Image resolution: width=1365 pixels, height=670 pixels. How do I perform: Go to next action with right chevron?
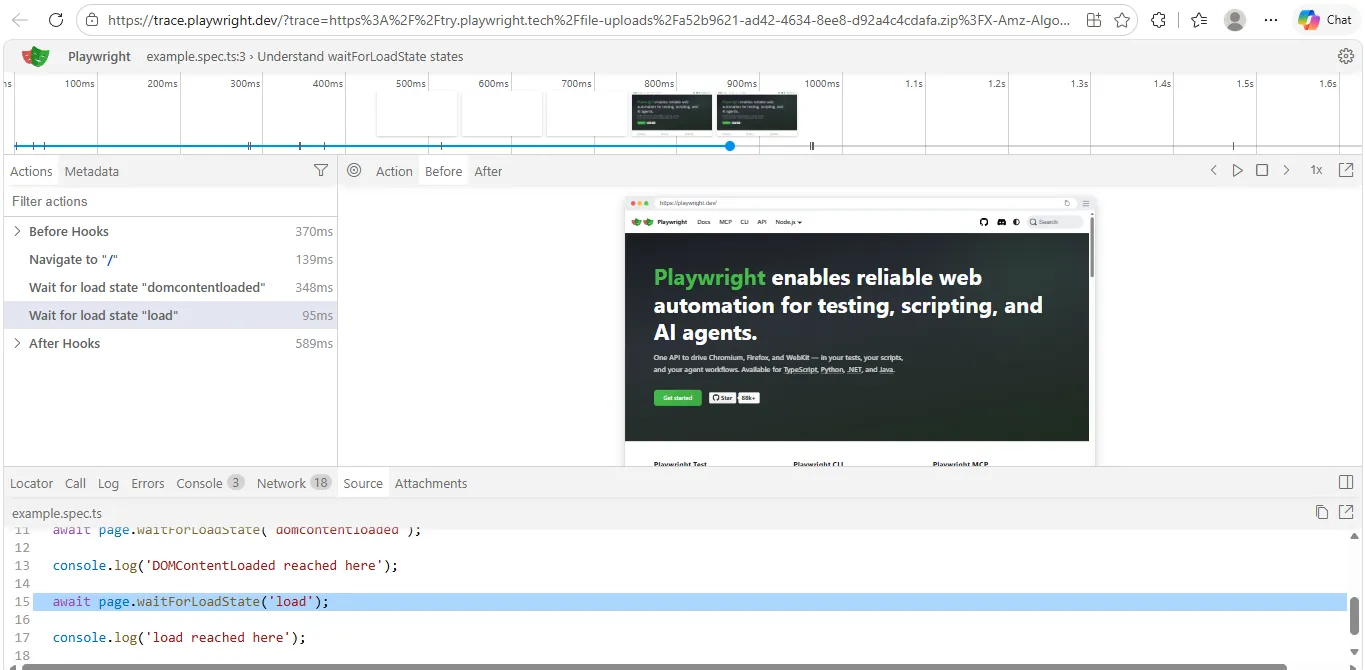pos(1286,171)
